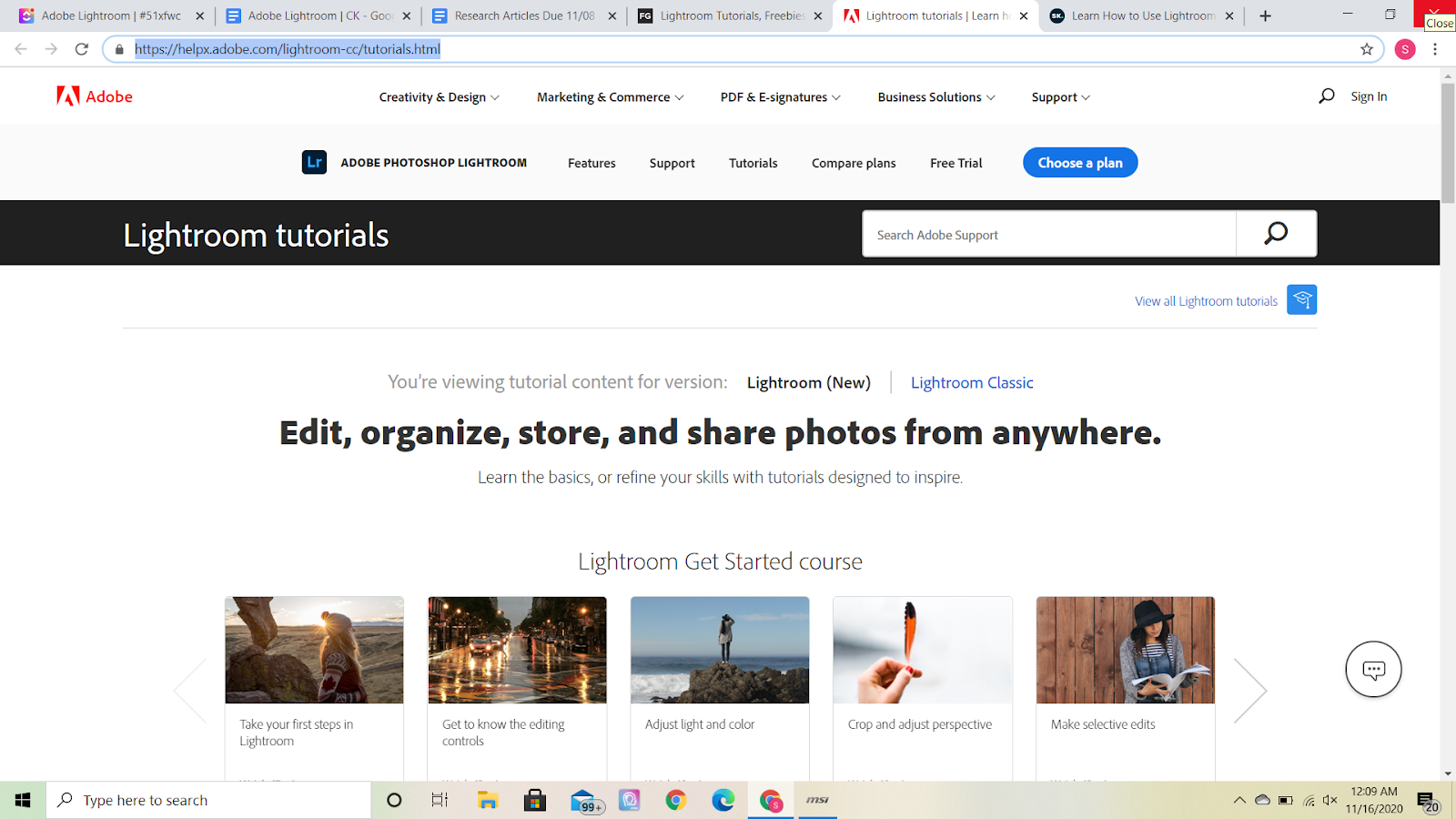Click the Windows taskbar search box
1456x819 pixels.
pos(209,800)
